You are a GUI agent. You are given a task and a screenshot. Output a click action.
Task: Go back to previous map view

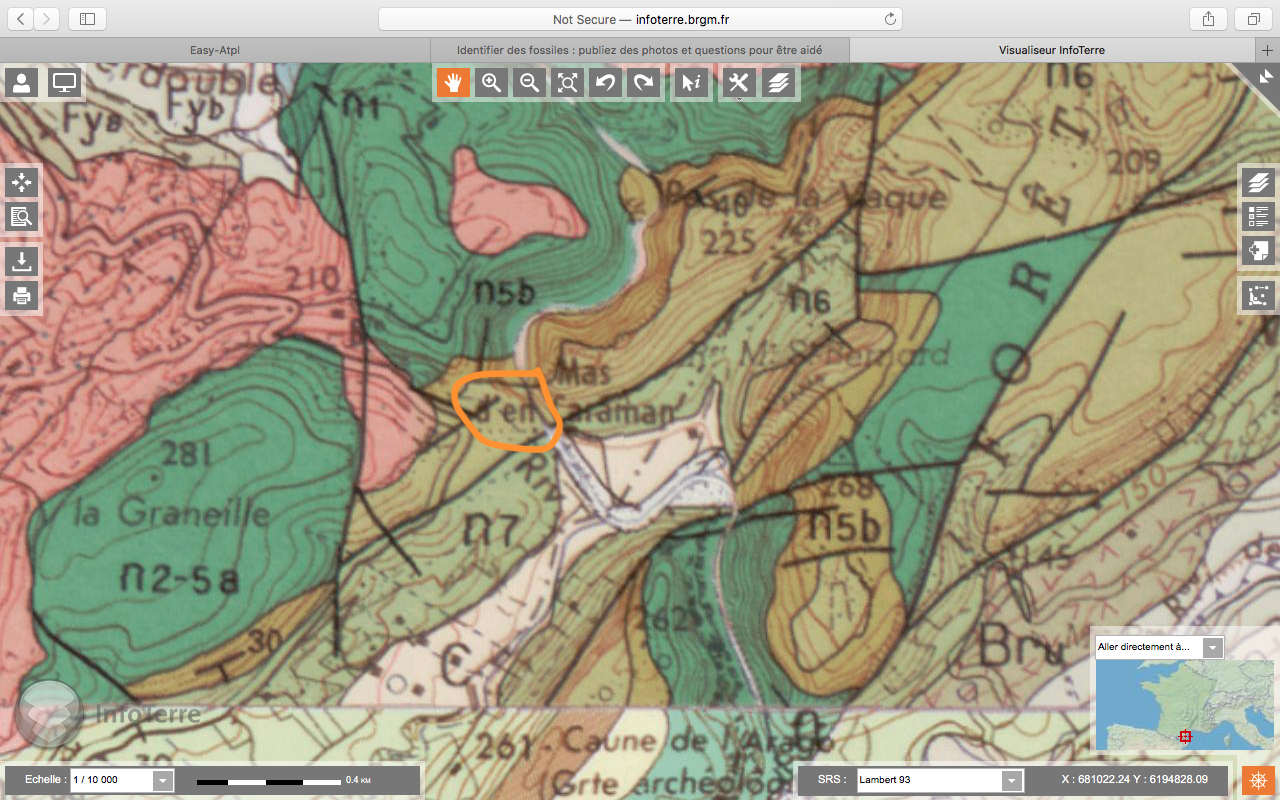[605, 83]
